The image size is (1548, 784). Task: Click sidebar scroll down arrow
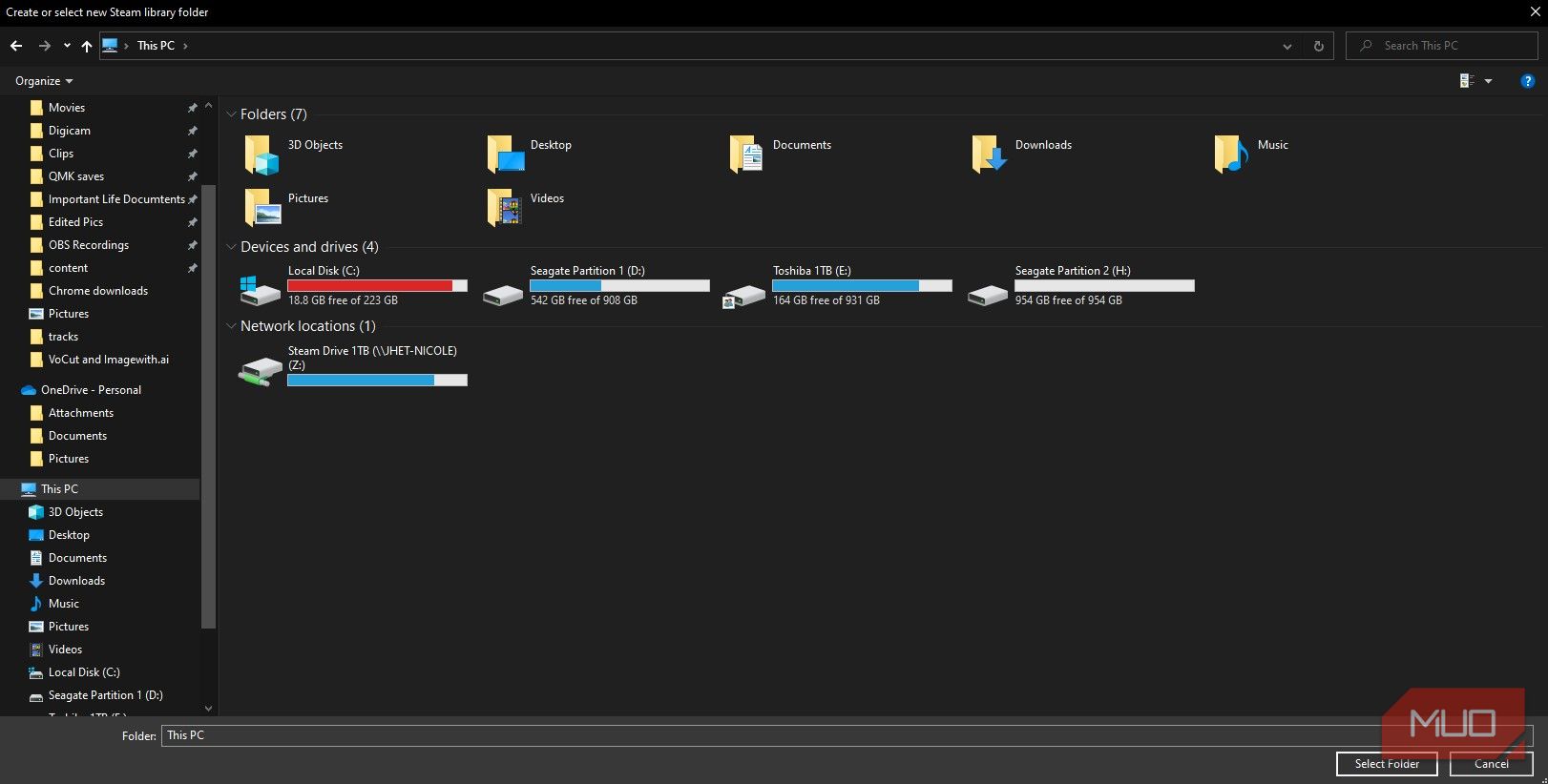tap(209, 709)
